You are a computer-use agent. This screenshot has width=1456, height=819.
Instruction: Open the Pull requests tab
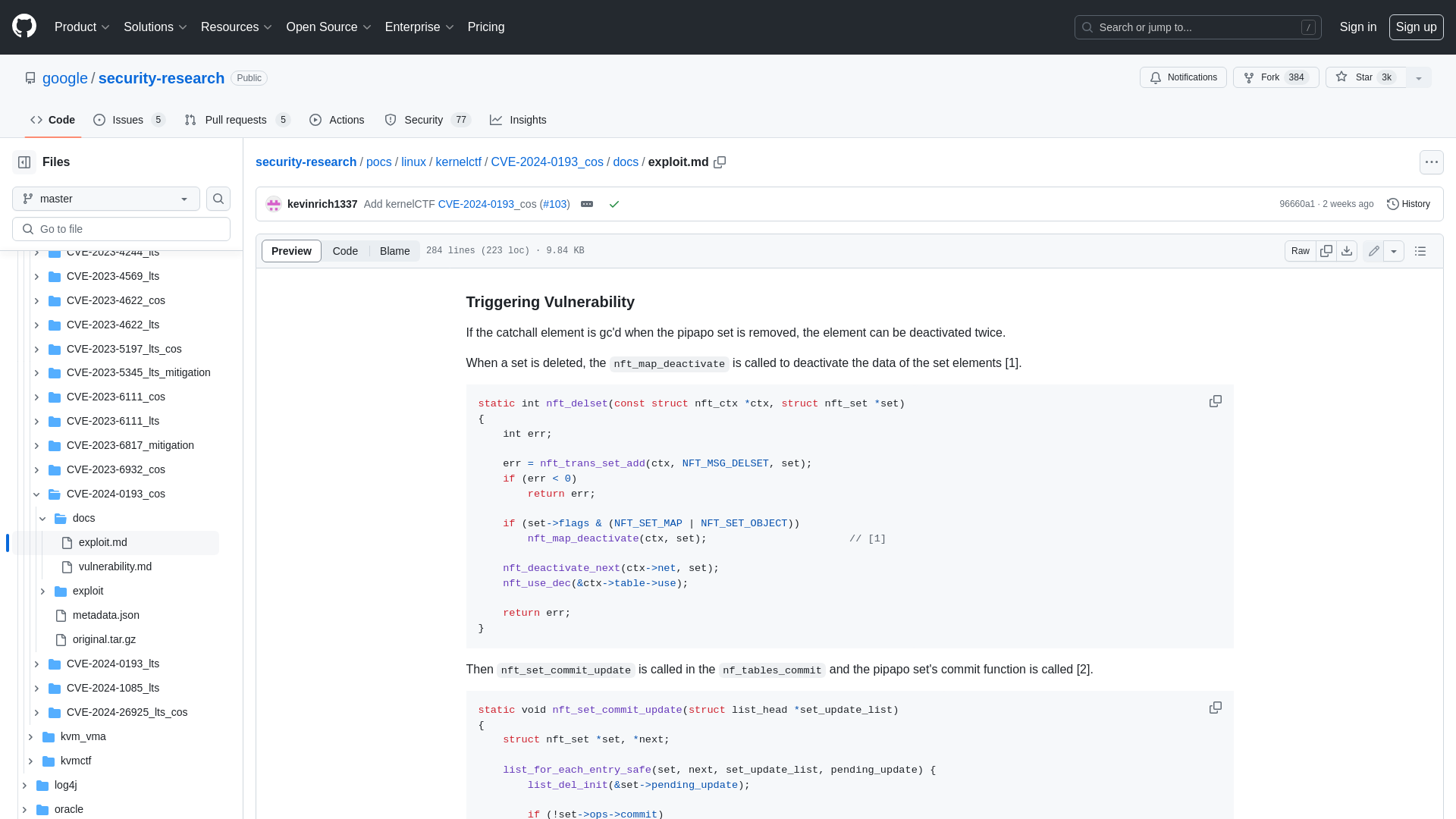click(237, 120)
